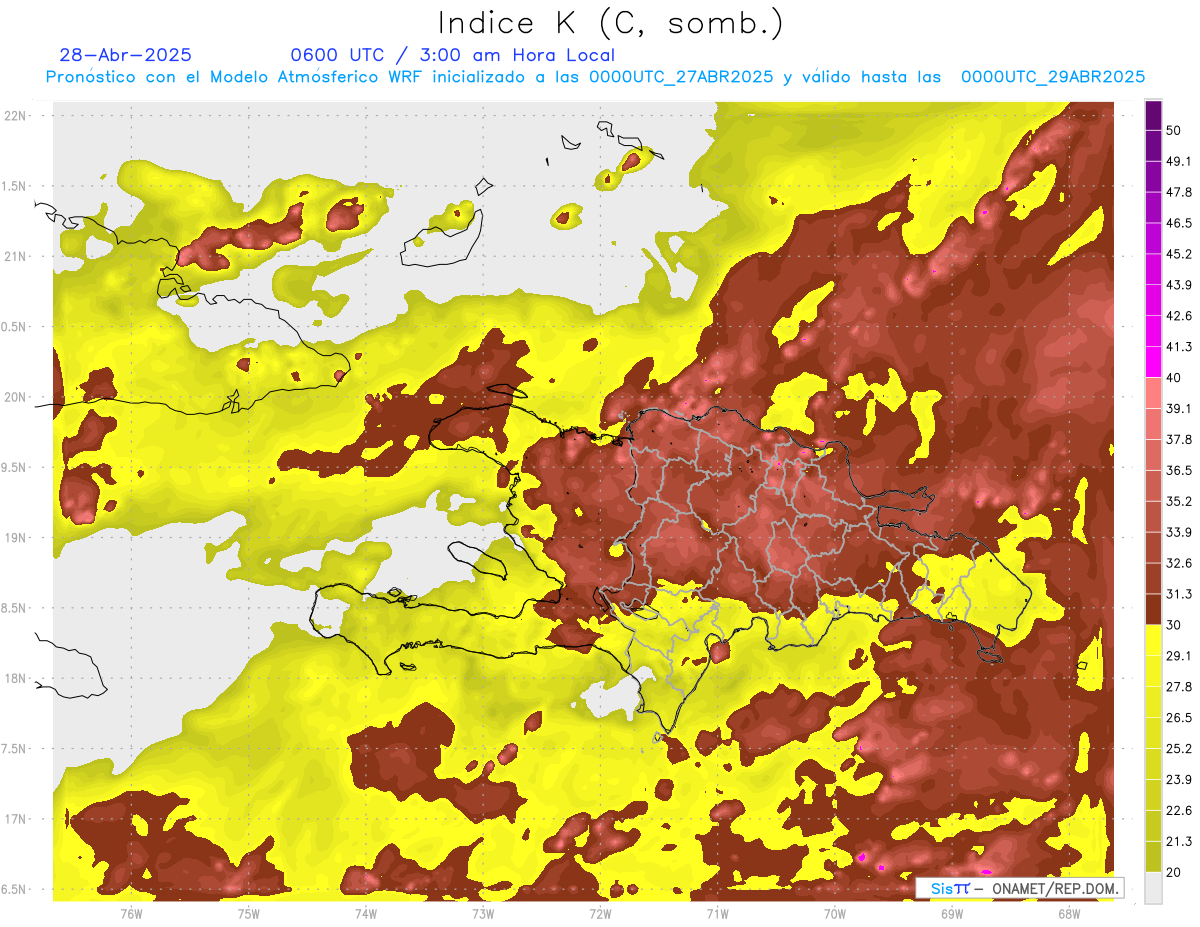This screenshot has height=927, width=1200.
Task: Click the color scale value '45.2'
Action: point(1179,254)
